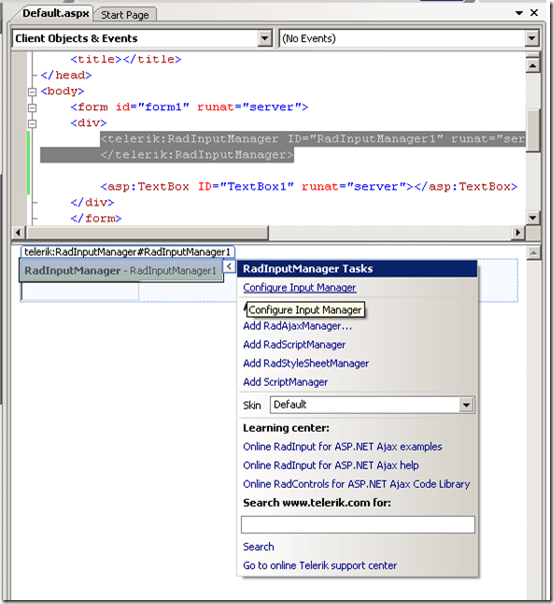Switch to the Default.aspx tab

tap(55, 13)
